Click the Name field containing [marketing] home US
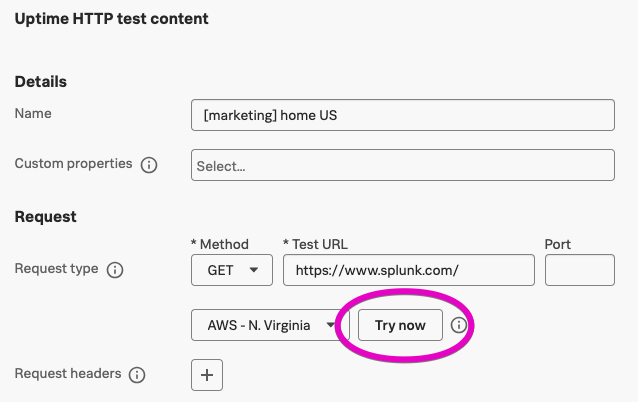Screen dimensions: 638x402 pos(402,115)
